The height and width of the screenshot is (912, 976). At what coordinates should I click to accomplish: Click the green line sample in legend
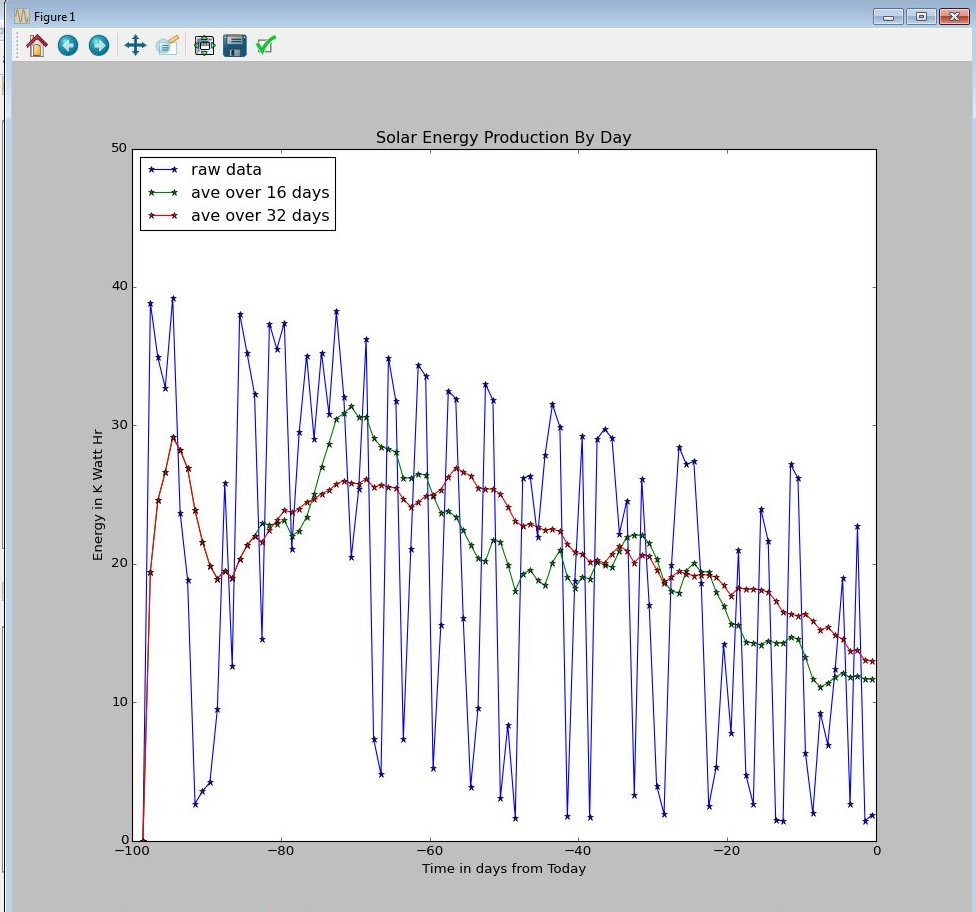click(164, 192)
